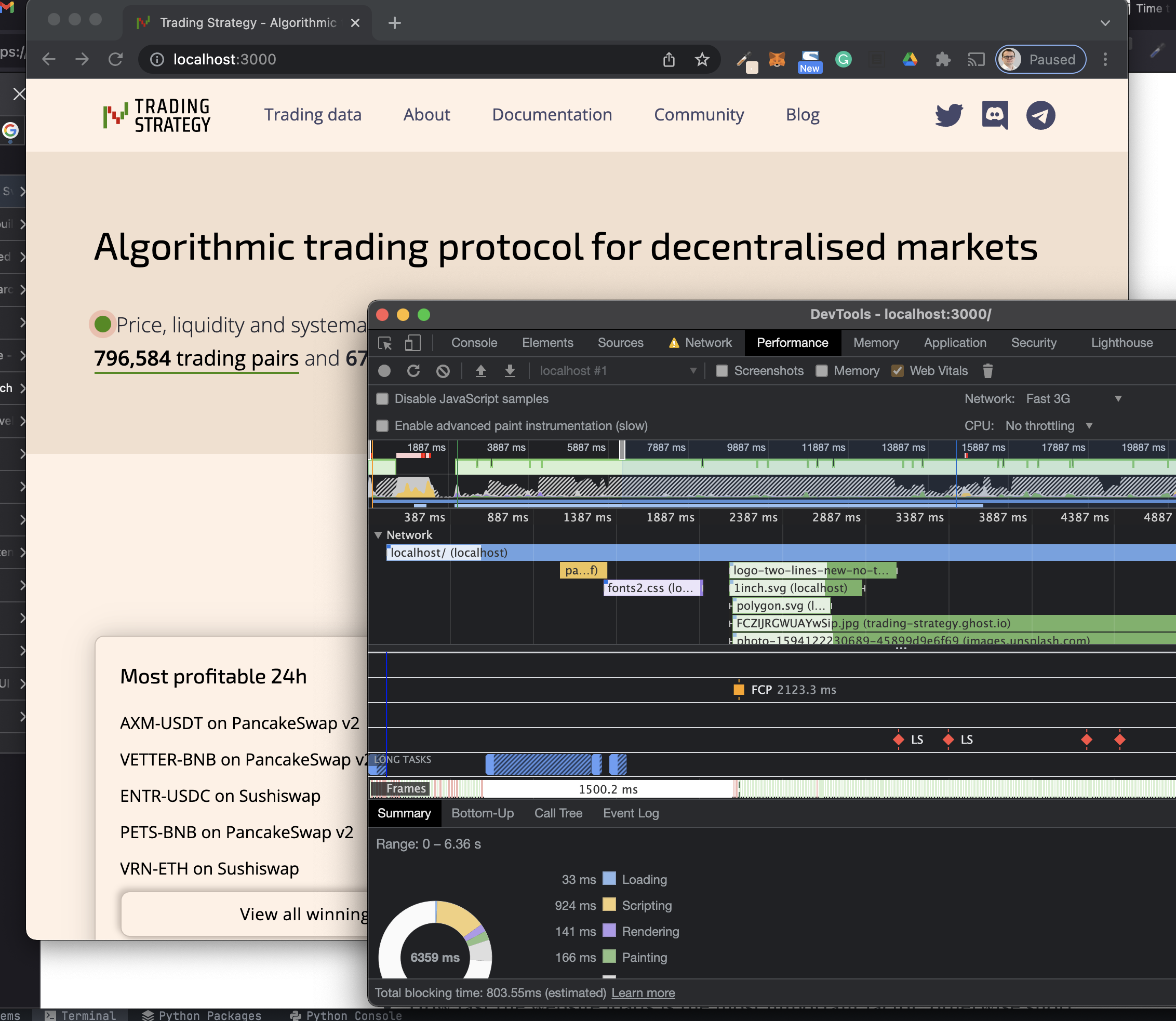Click the Learn more link
The height and width of the screenshot is (1021, 1176).
coord(643,993)
